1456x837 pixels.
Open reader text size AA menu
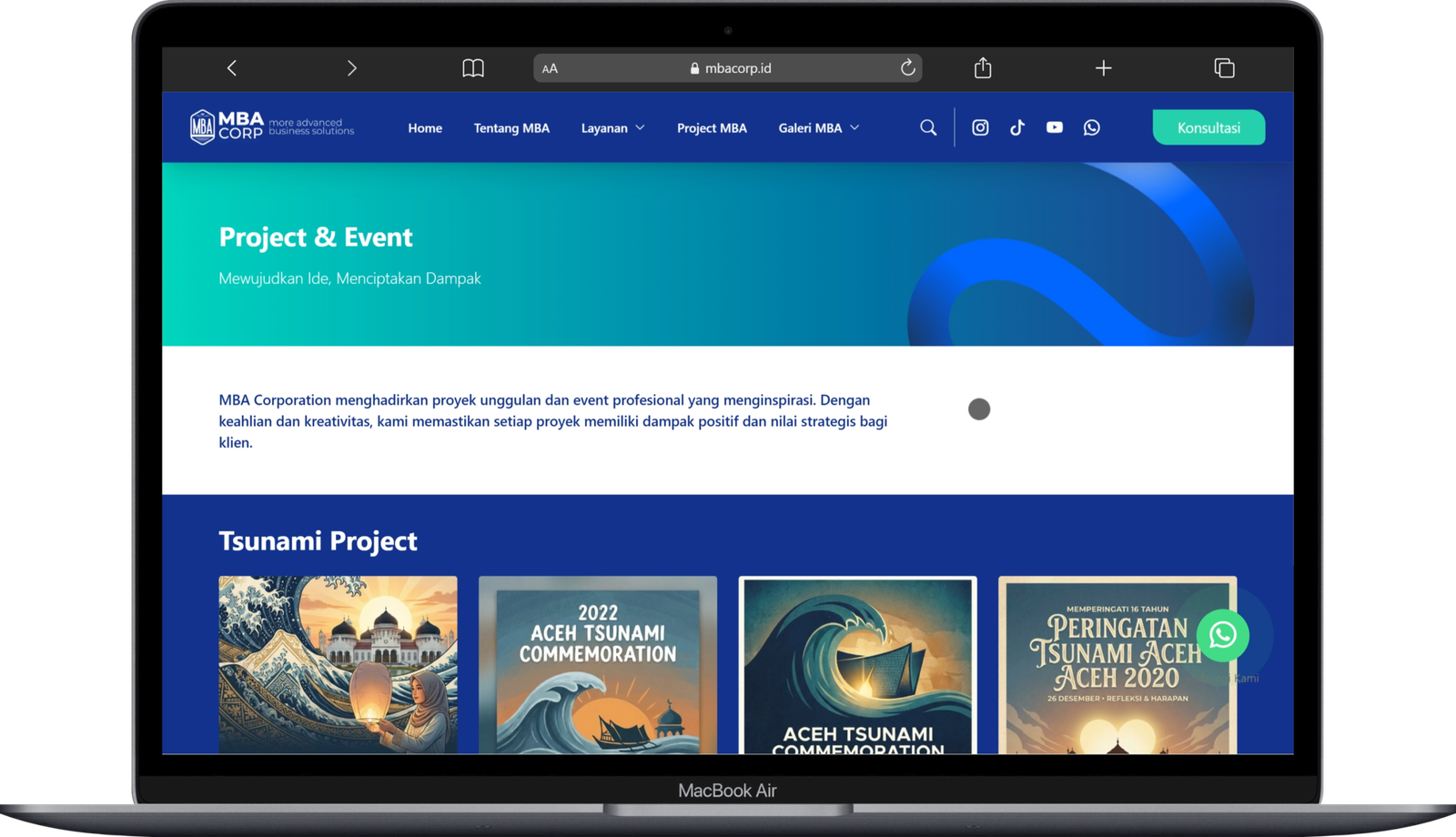pos(550,69)
